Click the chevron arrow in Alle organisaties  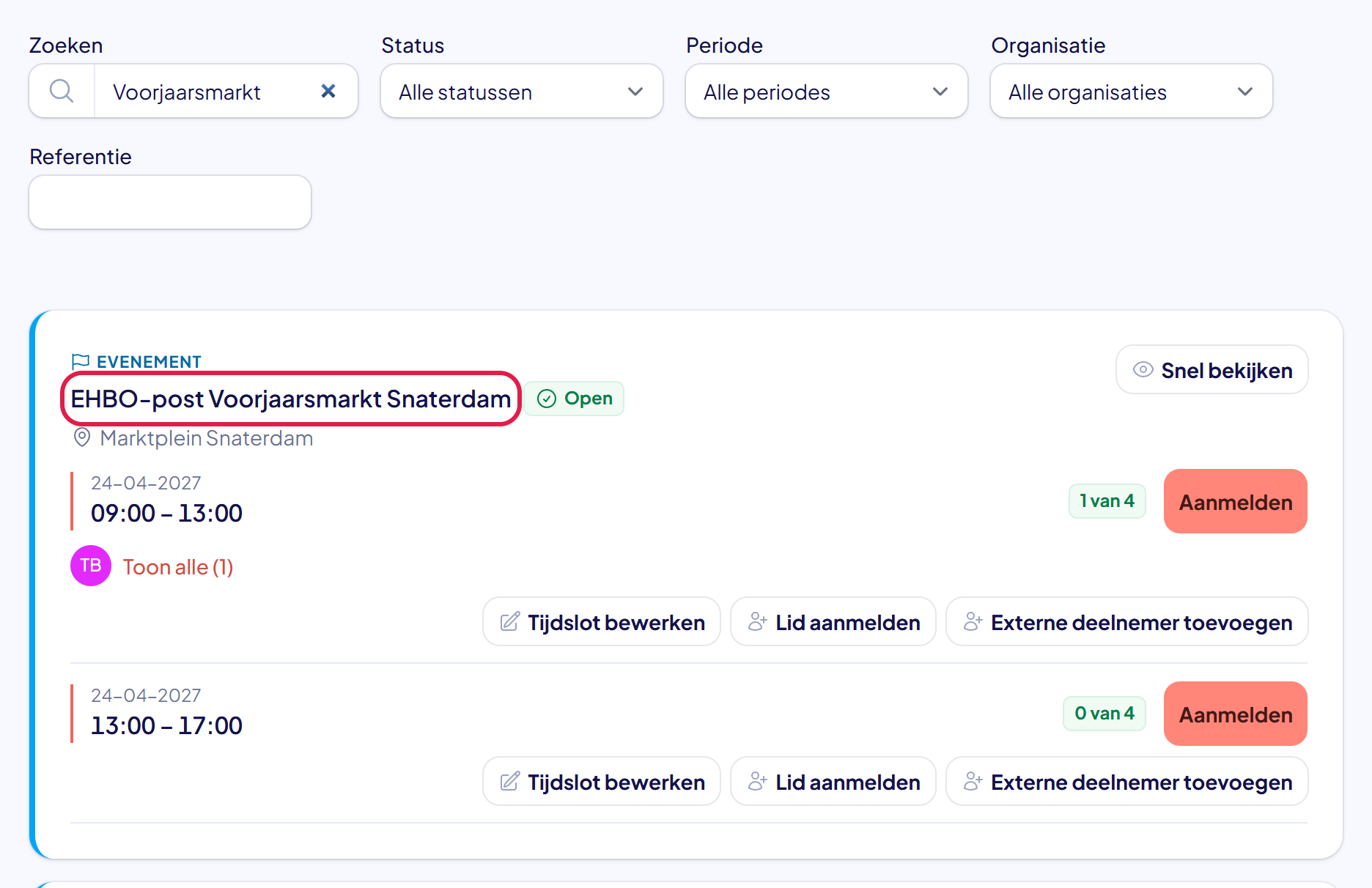tap(1245, 92)
